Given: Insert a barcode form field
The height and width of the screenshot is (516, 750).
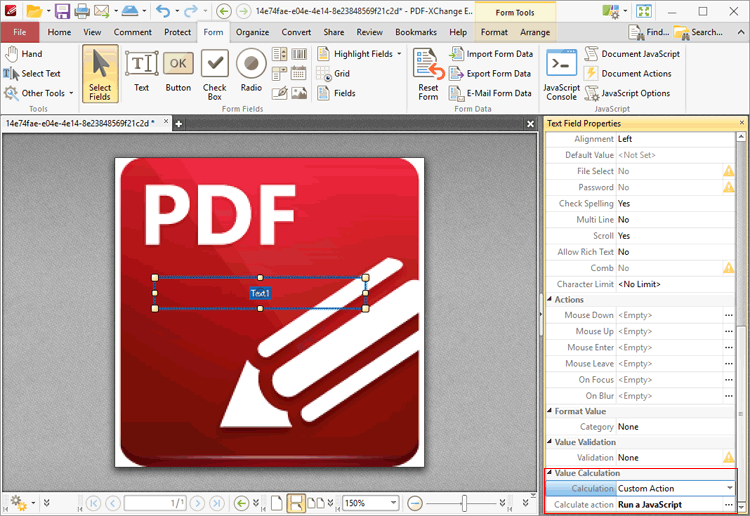Looking at the screenshot, I should (299, 54).
